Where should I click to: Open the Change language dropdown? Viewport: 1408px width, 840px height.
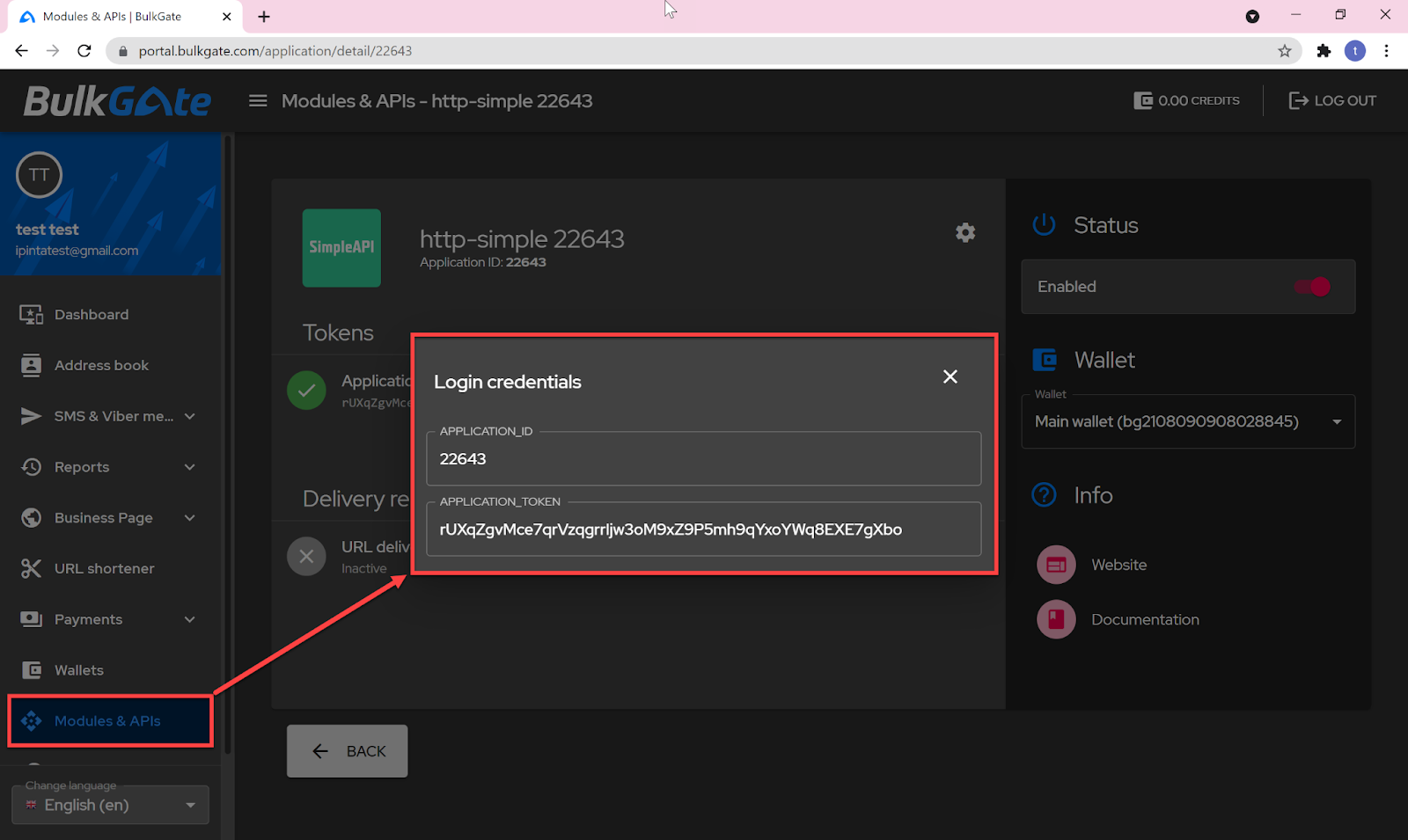click(110, 805)
